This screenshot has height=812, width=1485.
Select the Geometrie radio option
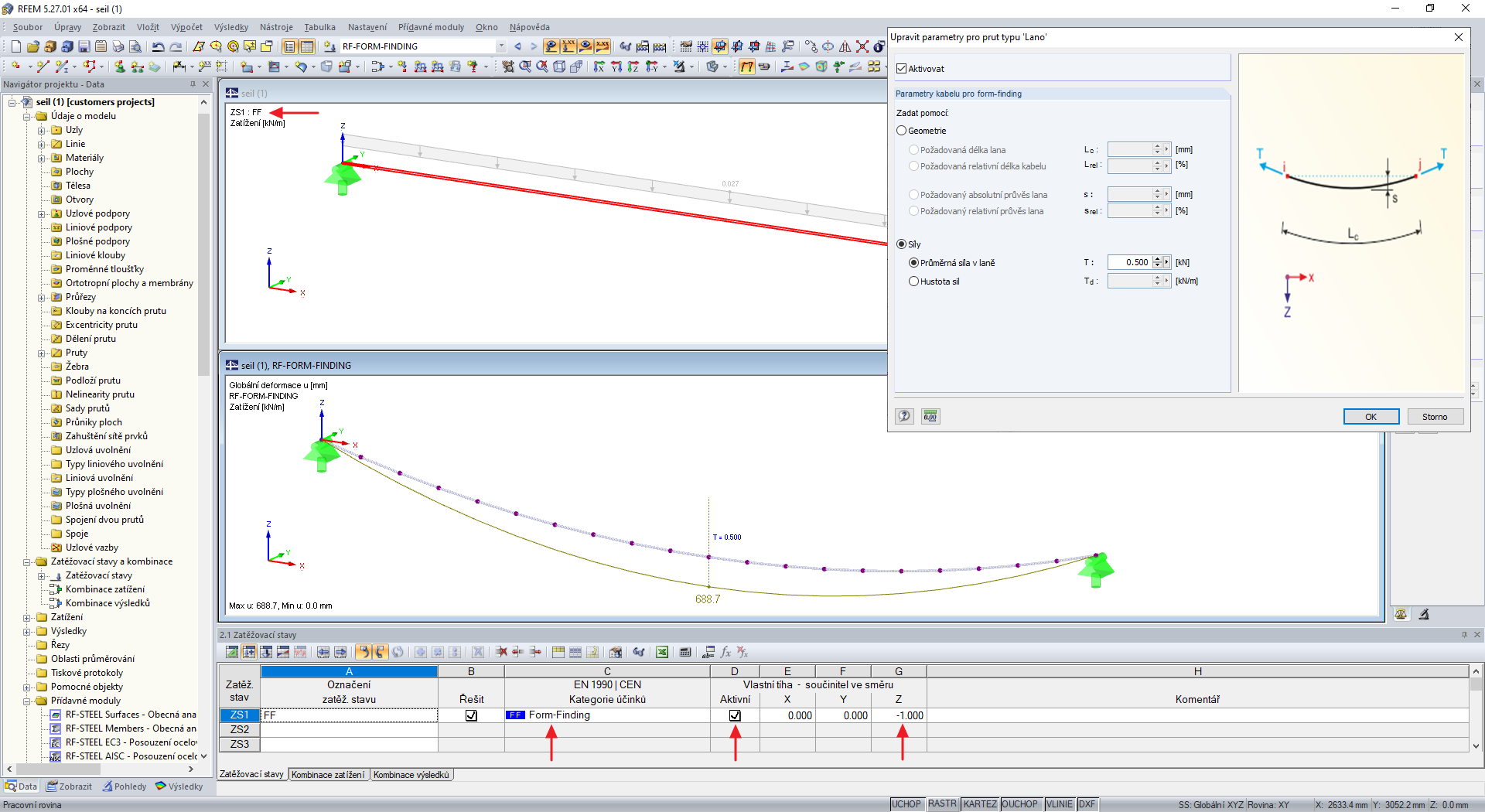(x=901, y=131)
